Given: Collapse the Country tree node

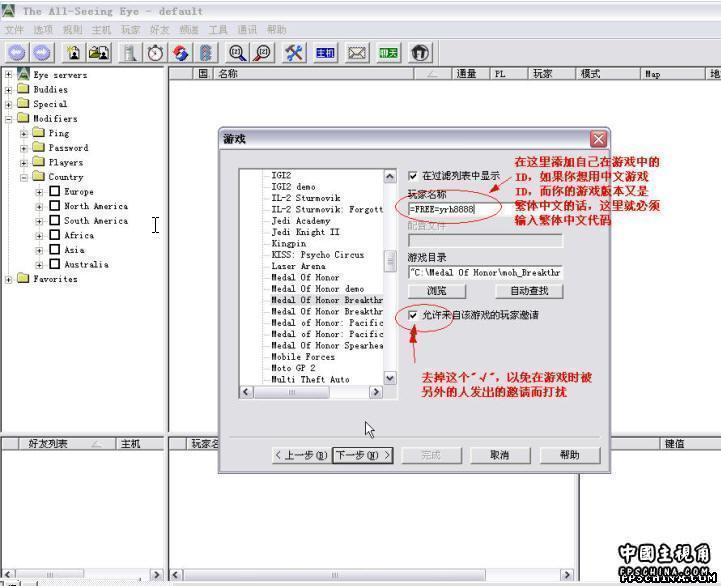Looking at the screenshot, I should [24, 178].
